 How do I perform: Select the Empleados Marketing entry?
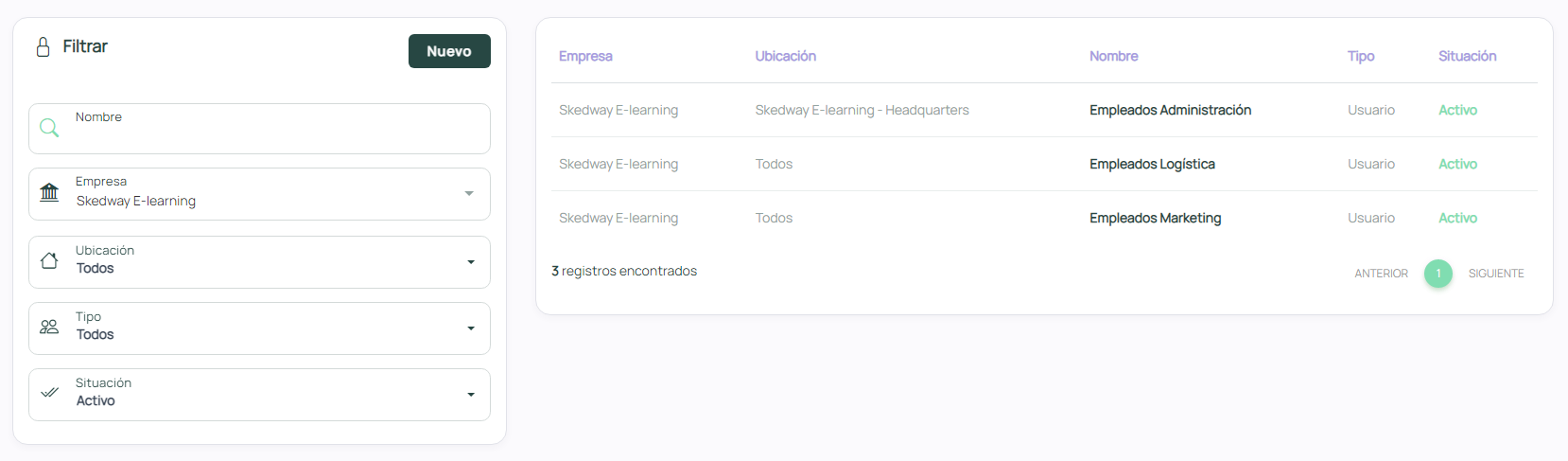click(x=1155, y=218)
